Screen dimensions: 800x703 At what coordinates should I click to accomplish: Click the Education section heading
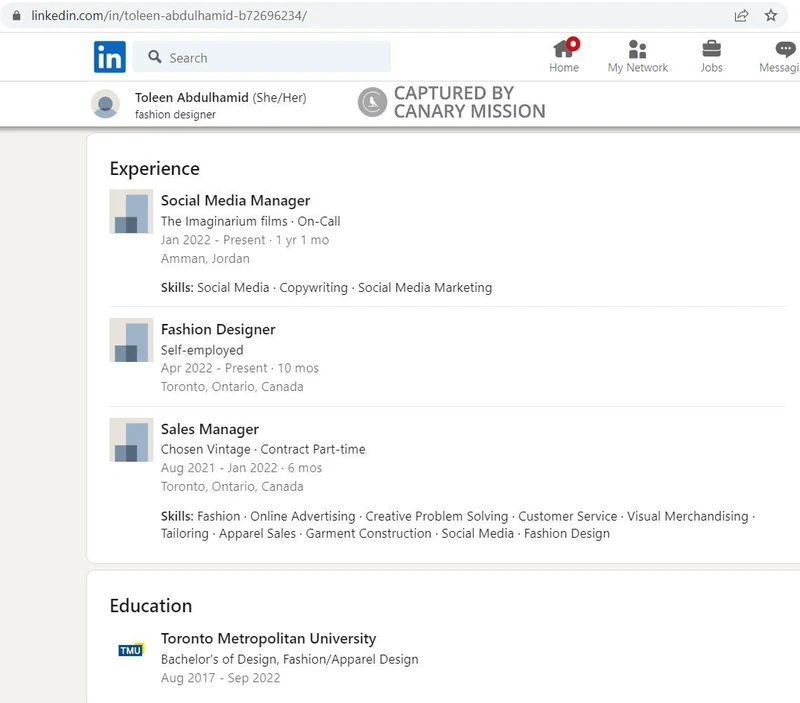tap(151, 606)
